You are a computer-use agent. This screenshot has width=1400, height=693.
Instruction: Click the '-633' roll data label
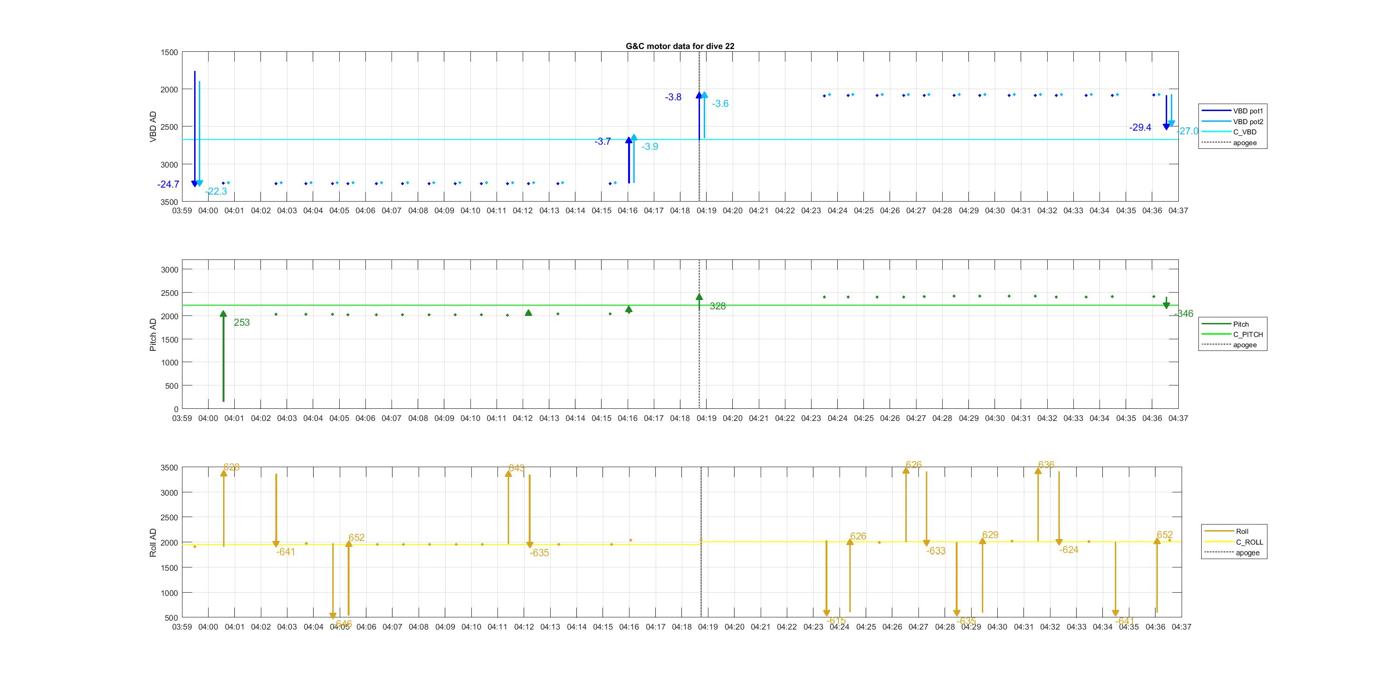click(936, 551)
